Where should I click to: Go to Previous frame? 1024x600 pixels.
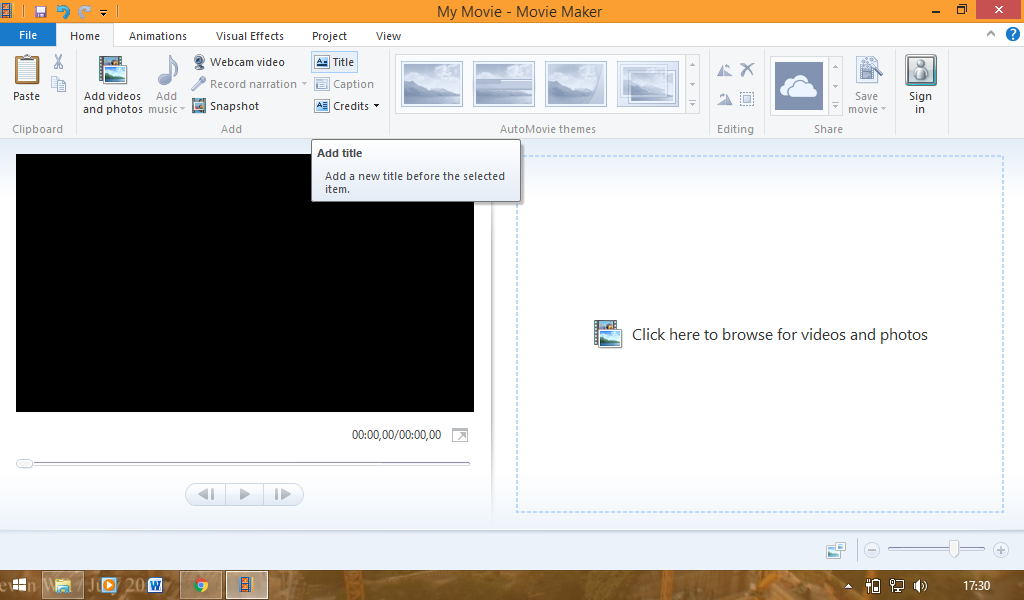[x=206, y=494]
